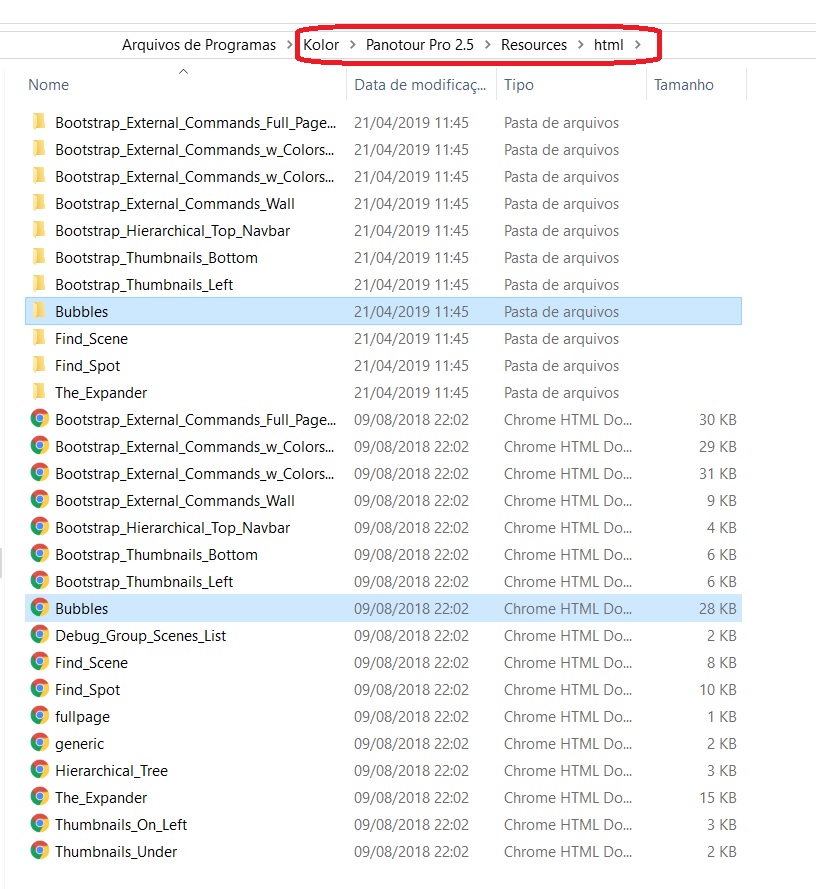Sort by the Tamanho column header
The image size is (816, 889).
click(x=684, y=85)
